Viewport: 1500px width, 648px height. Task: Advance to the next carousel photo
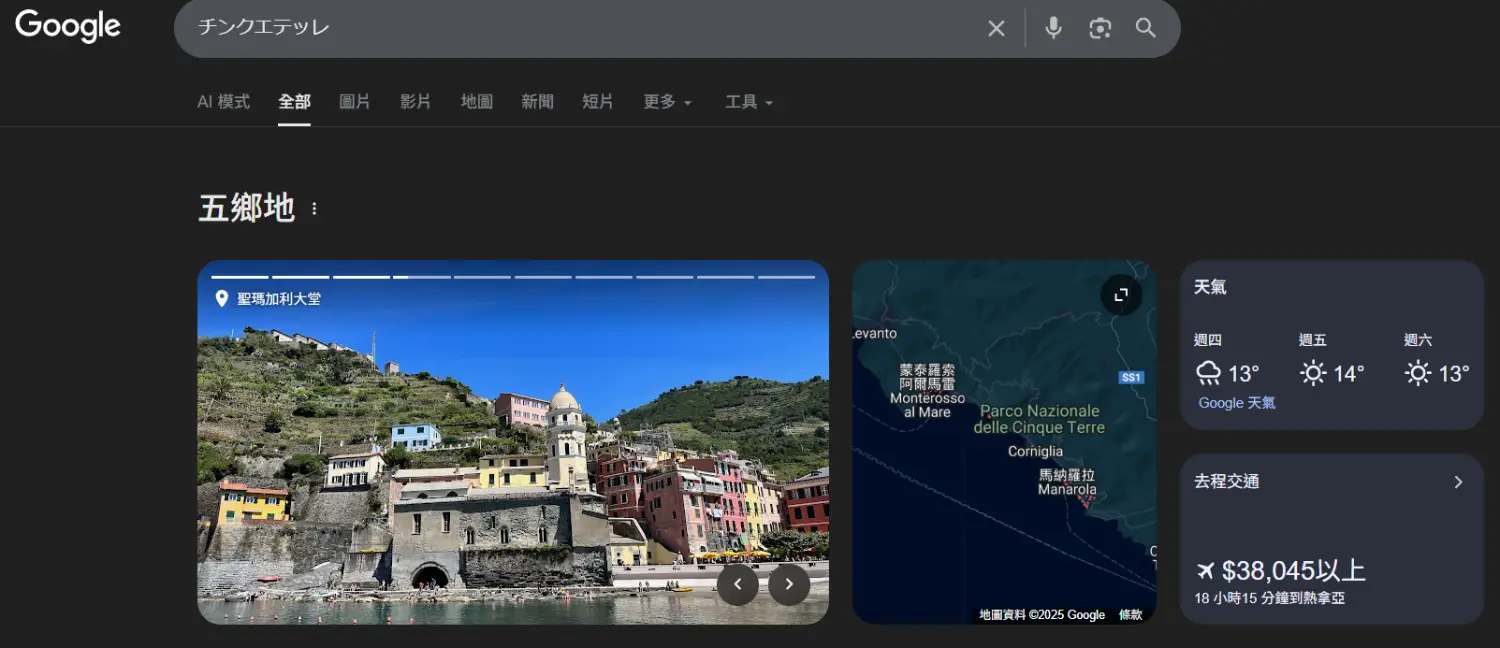coord(789,585)
